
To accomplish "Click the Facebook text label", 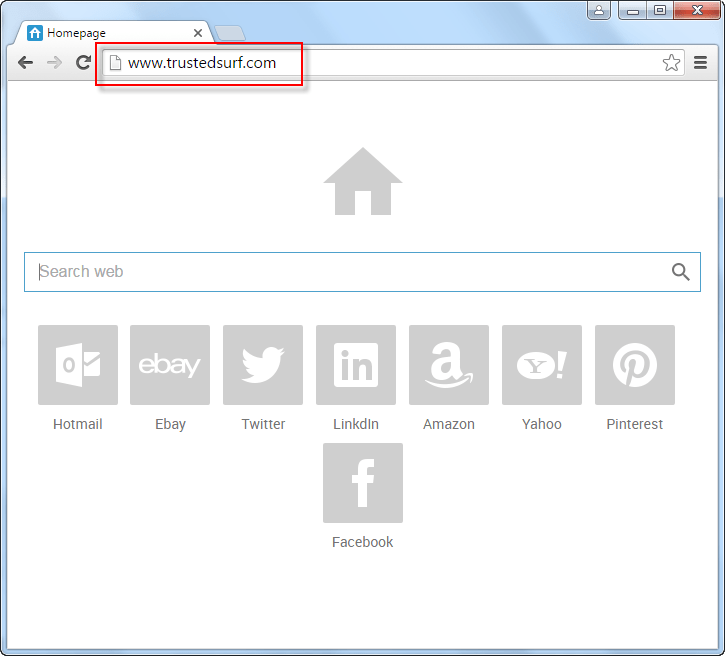I will [362, 542].
